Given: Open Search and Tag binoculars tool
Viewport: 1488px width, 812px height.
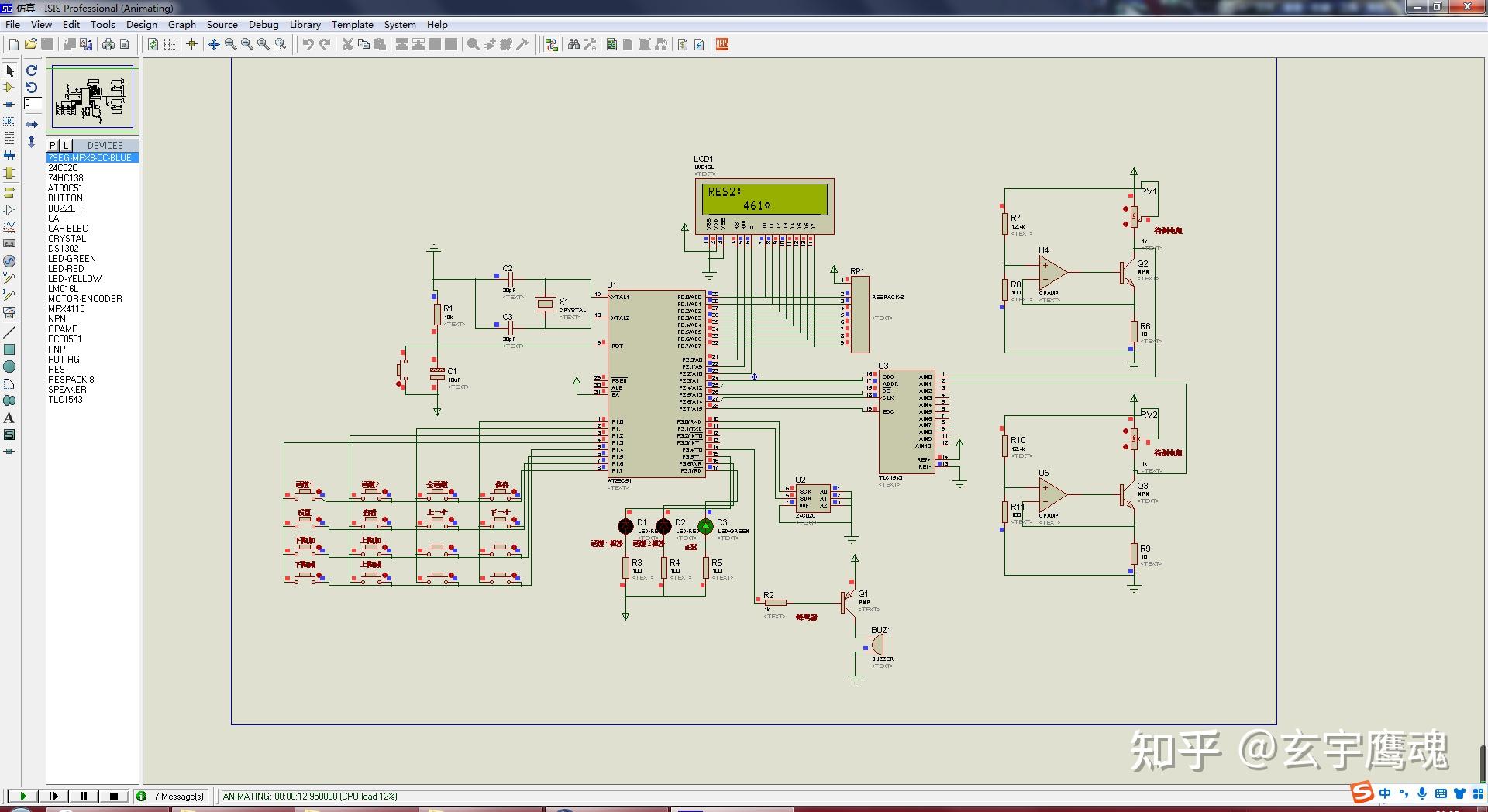Looking at the screenshot, I should click(573, 44).
